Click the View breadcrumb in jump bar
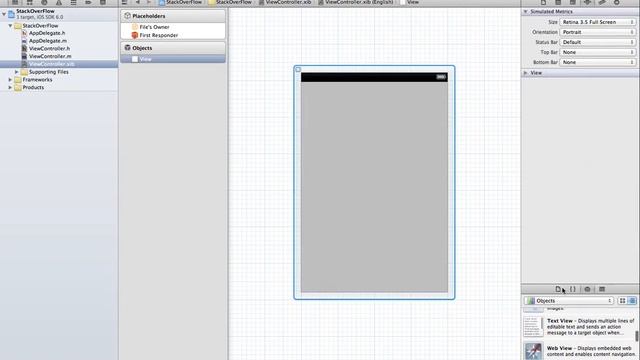This screenshot has height=360, width=640. [409, 2]
